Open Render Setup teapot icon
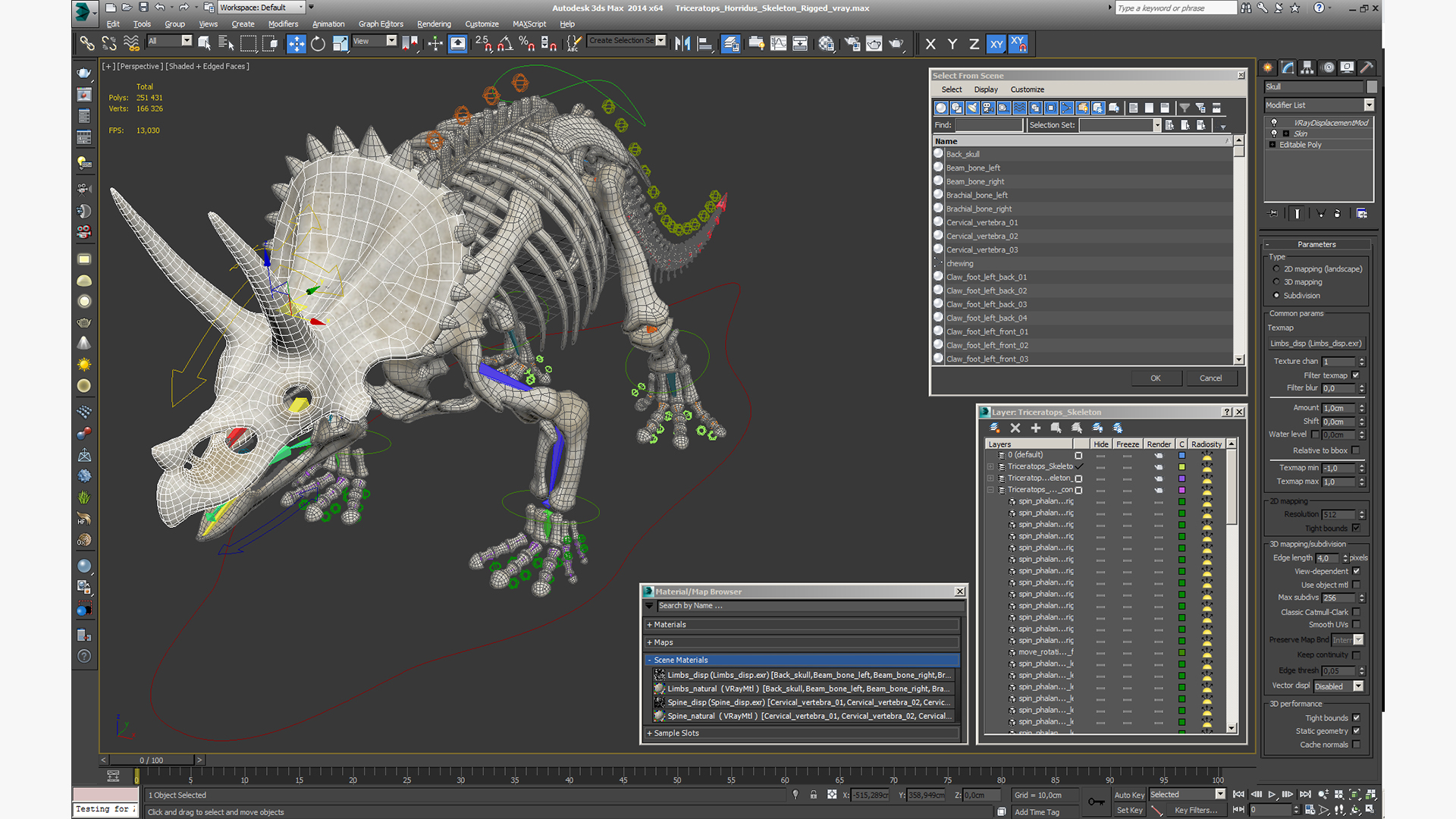1456x819 pixels. click(x=852, y=43)
